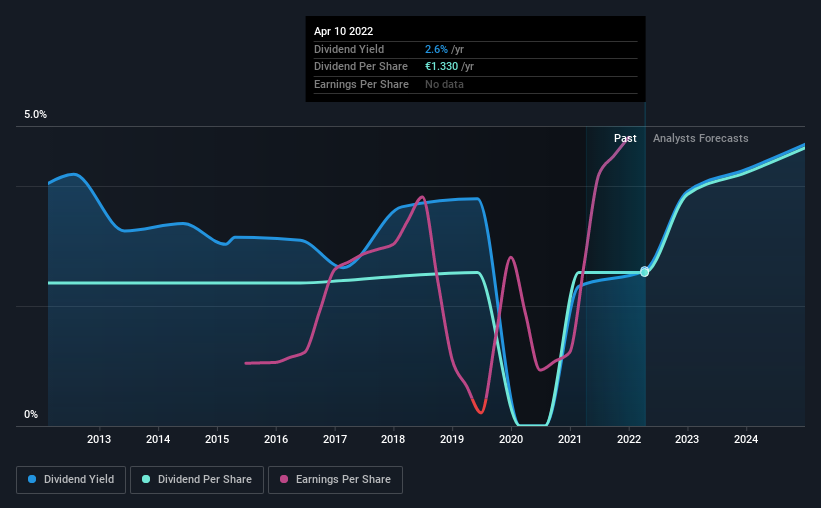Screen dimensions: 821x508
Task: Toggle the Dividend Per Share legend button
Action: click(x=197, y=480)
